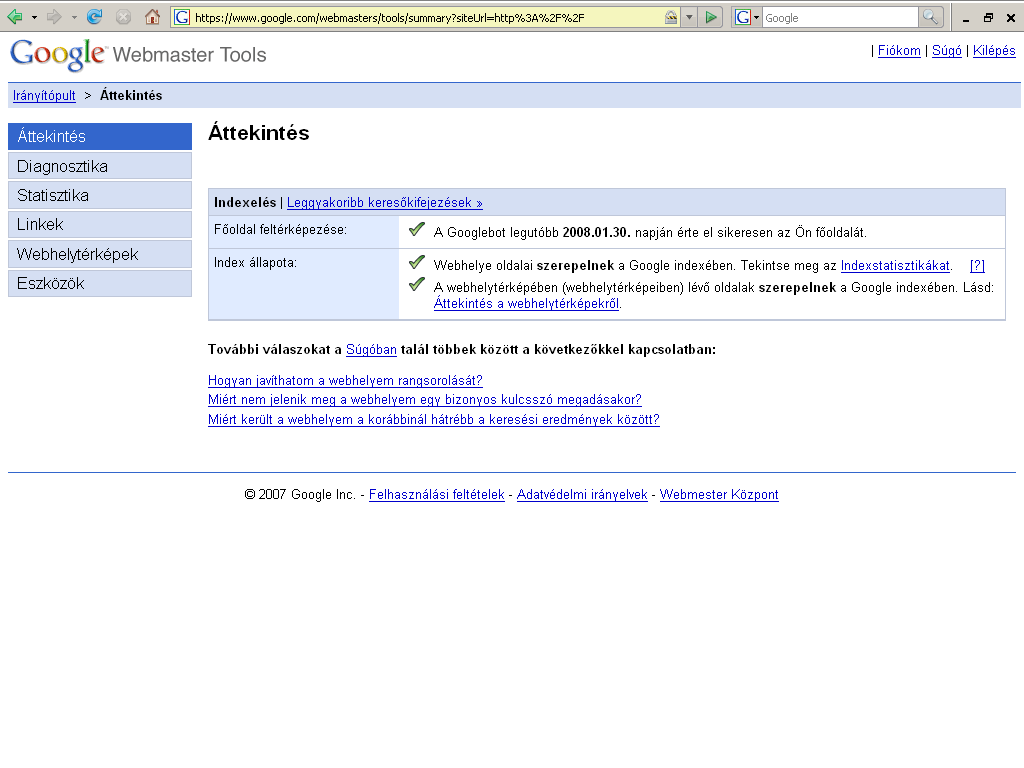Open Leggyakoribb keresőkifejezések link
Viewport: 1024px width, 768px height.
pos(385,202)
